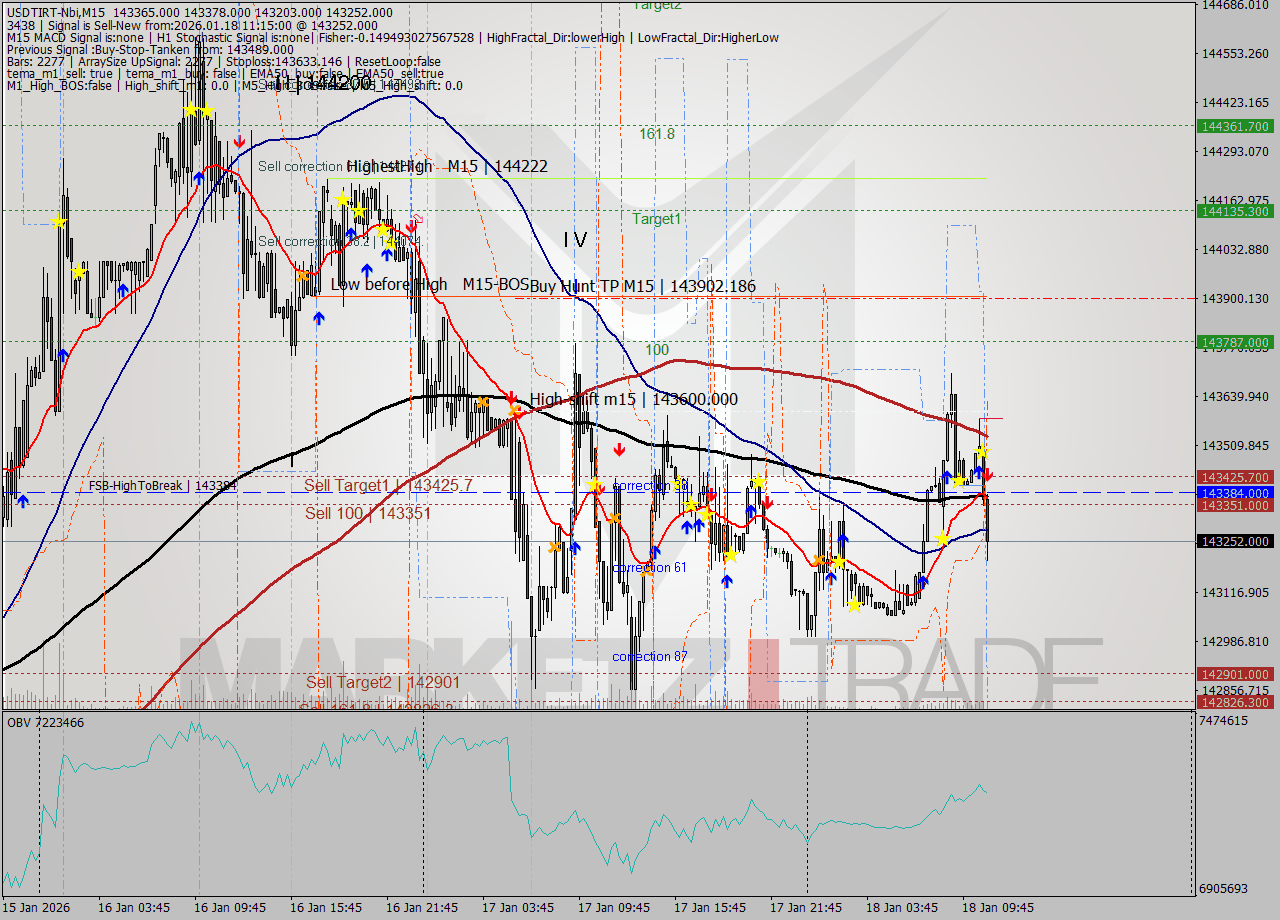Select the Buy Hunt TP M15 text label
The height and width of the screenshot is (920, 1280).
point(640,286)
